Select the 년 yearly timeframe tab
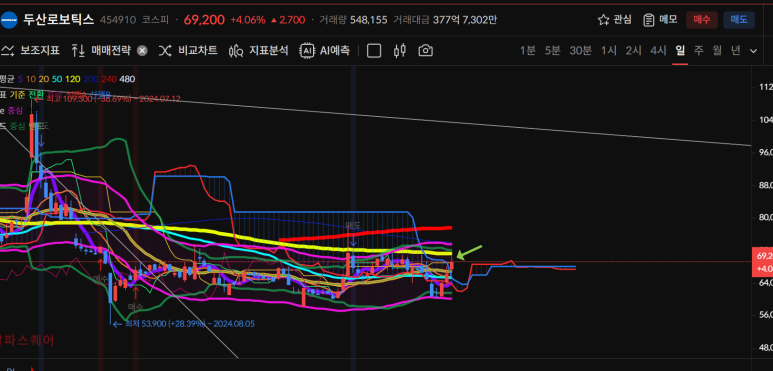Screen dimensions: 773x371 coord(736,50)
